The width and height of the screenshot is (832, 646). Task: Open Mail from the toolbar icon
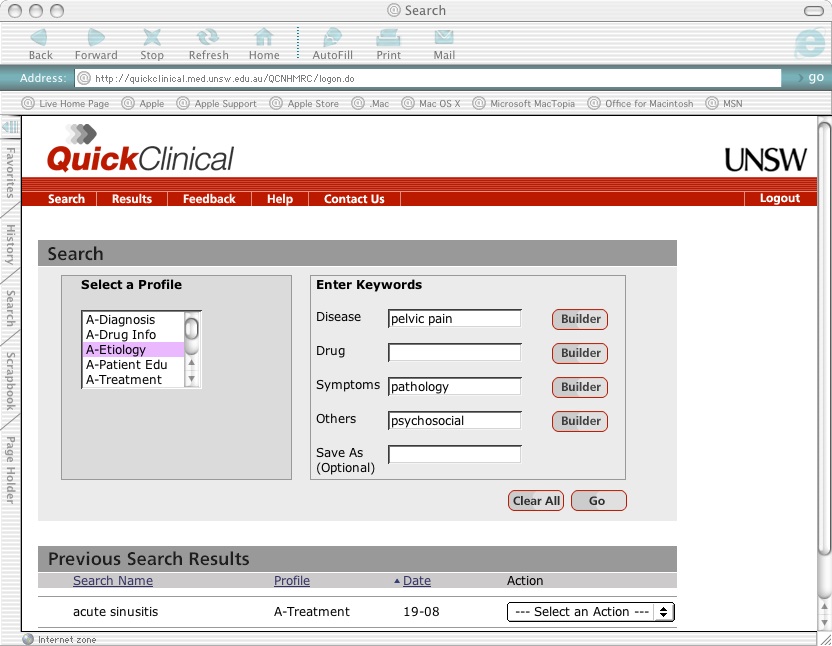(x=444, y=38)
